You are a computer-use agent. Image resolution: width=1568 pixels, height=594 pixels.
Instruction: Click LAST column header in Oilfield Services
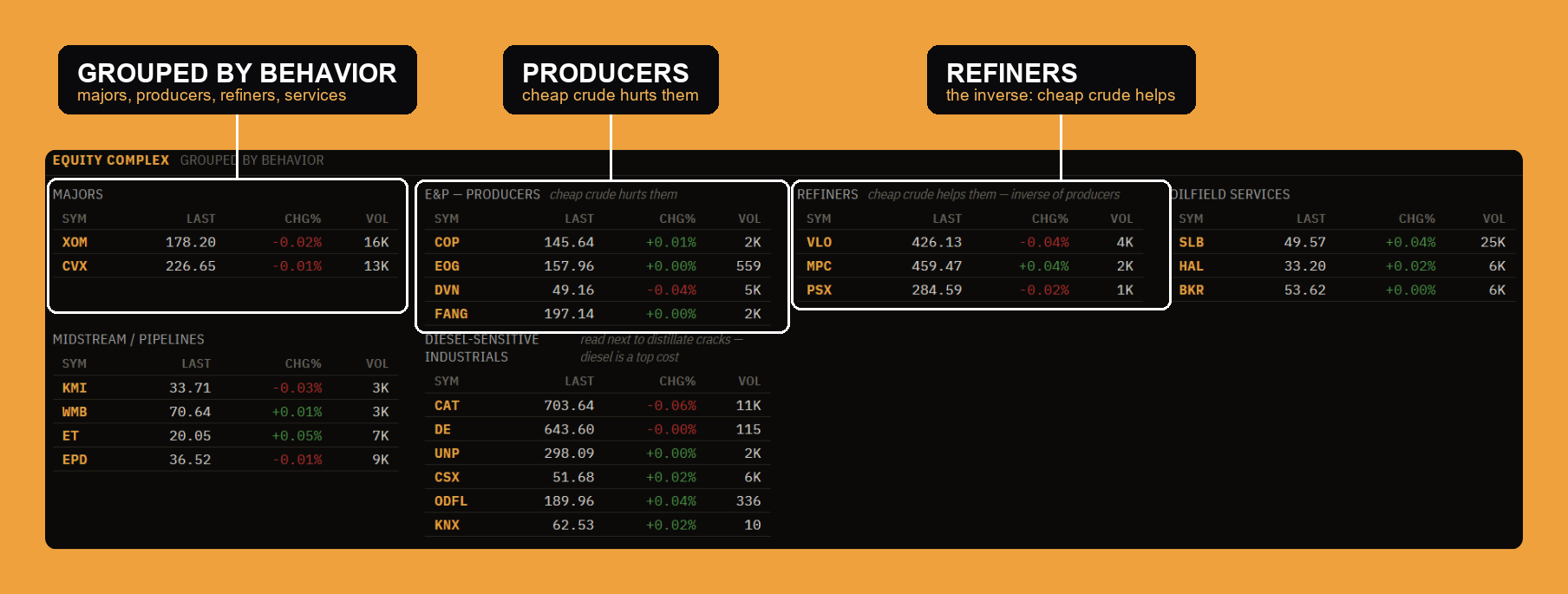pos(1310,219)
